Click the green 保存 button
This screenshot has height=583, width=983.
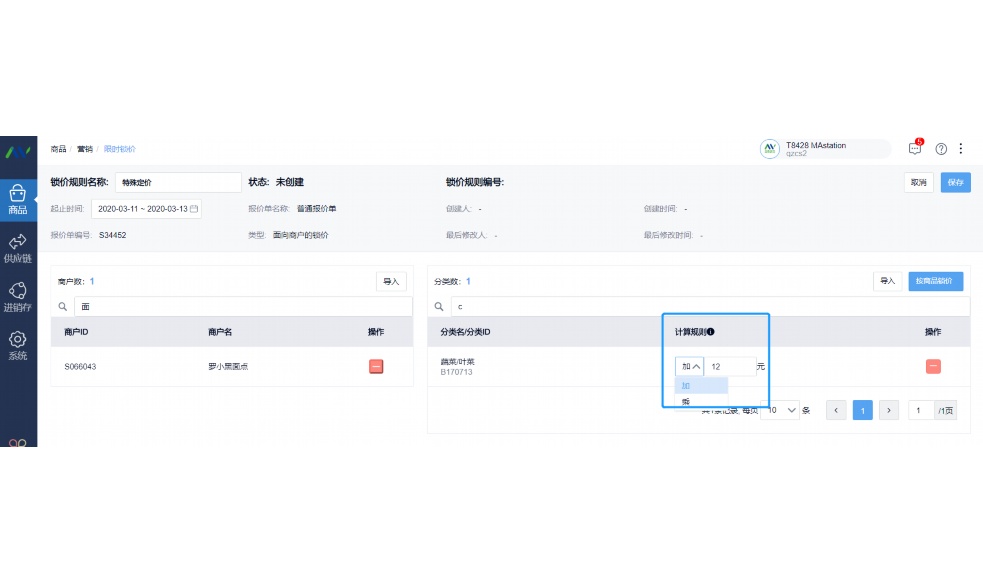pos(955,182)
